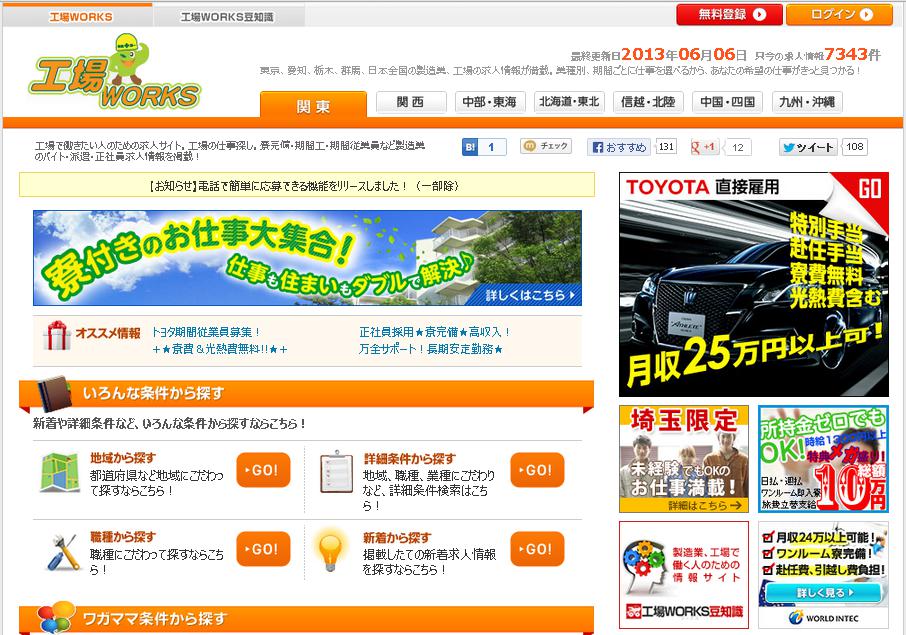Viewport: 906px width, 635px height.
Task: Open the TOYOTA 直接雇用 car advertisement
Action: pos(753,284)
